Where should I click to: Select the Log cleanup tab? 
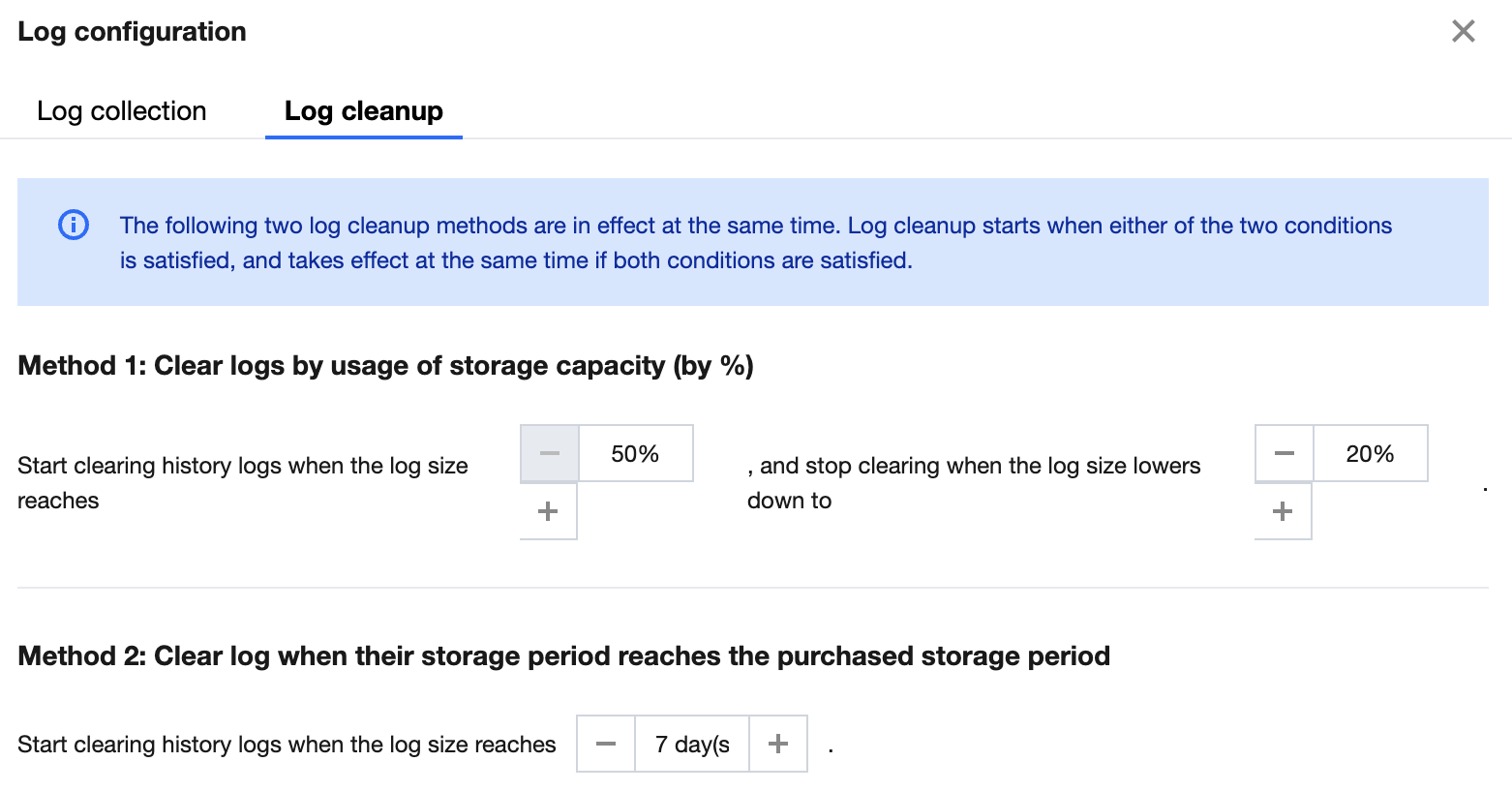(x=364, y=111)
